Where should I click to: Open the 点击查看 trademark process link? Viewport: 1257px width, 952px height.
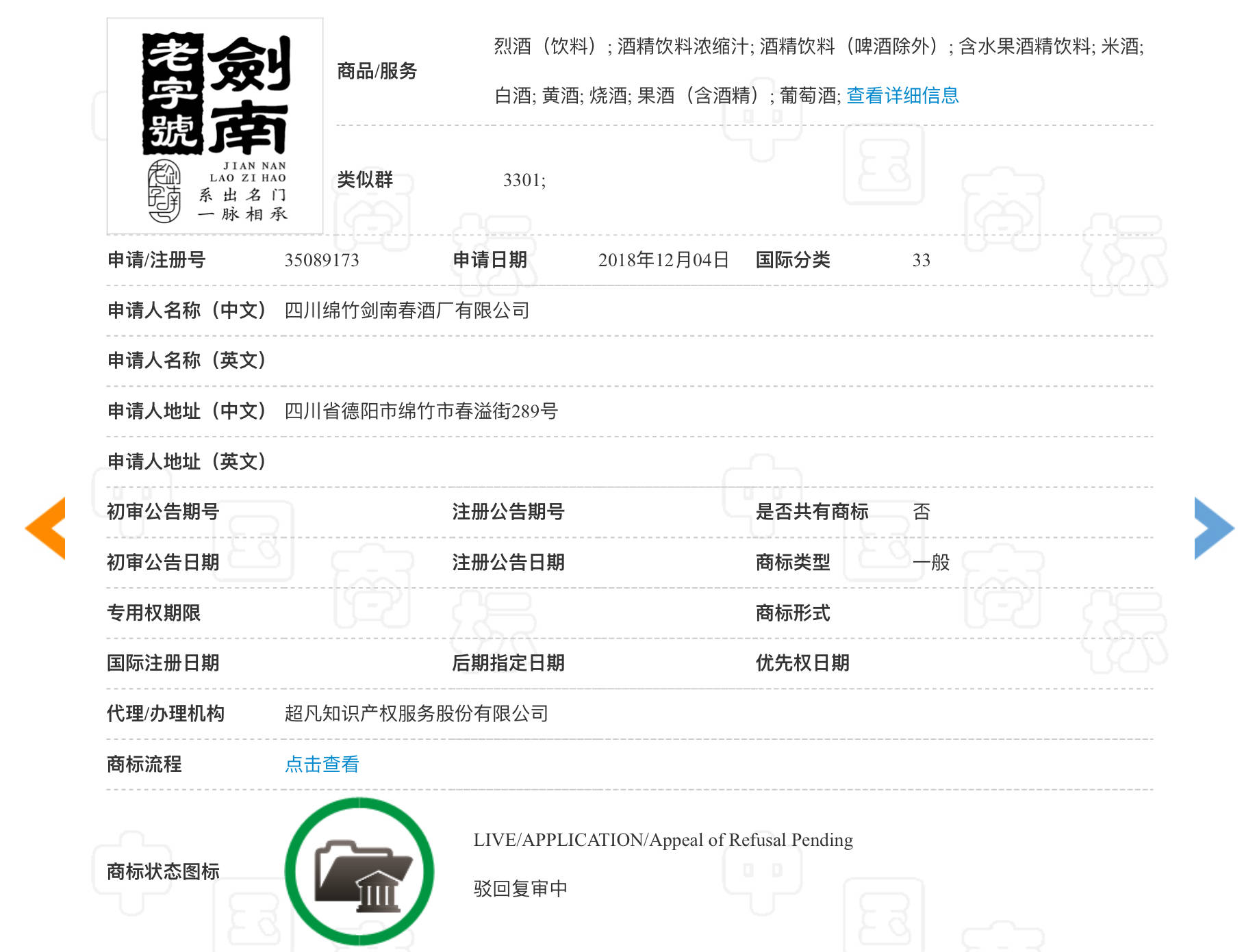[x=322, y=764]
